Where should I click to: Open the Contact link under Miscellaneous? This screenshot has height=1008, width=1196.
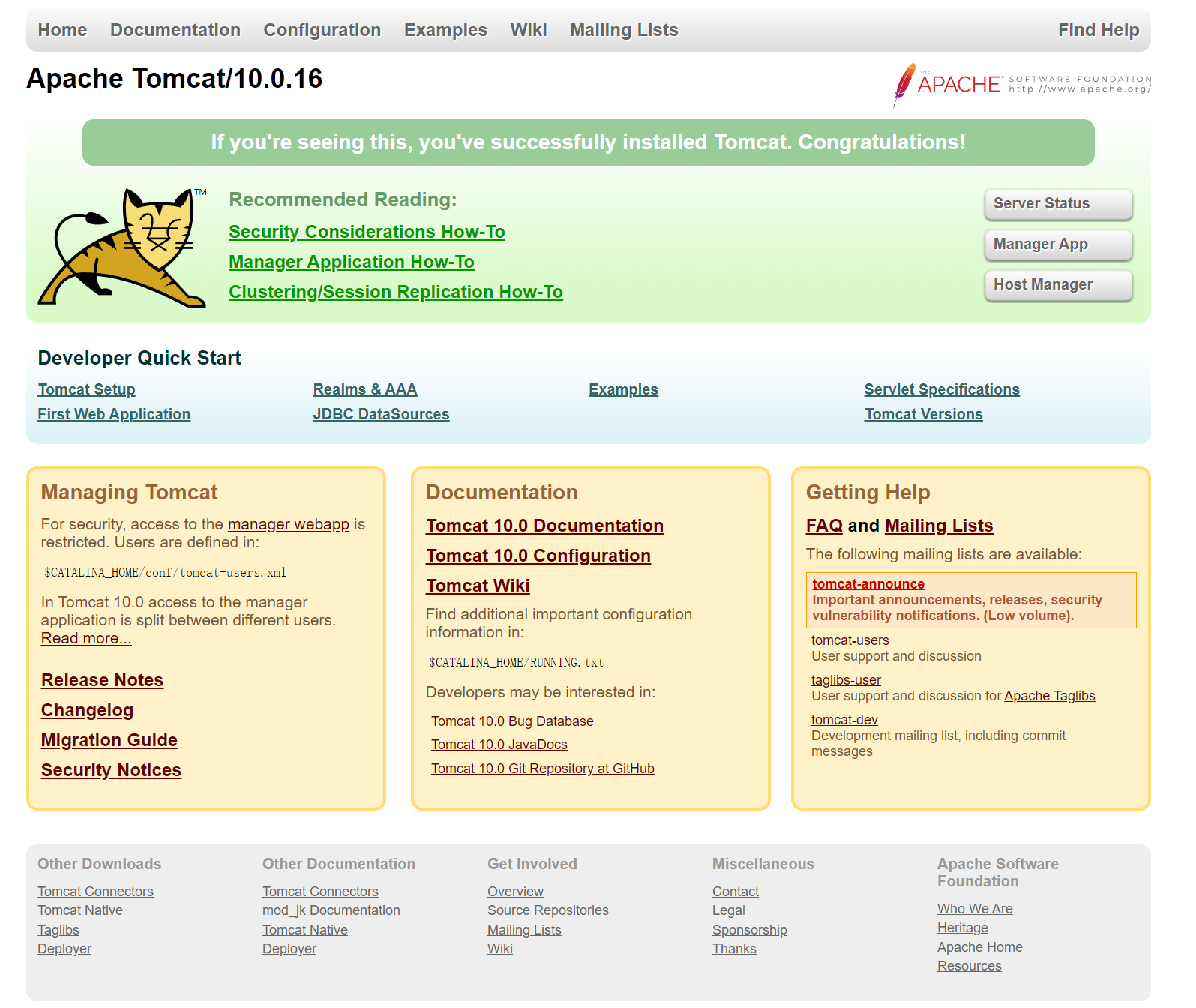coord(736,892)
